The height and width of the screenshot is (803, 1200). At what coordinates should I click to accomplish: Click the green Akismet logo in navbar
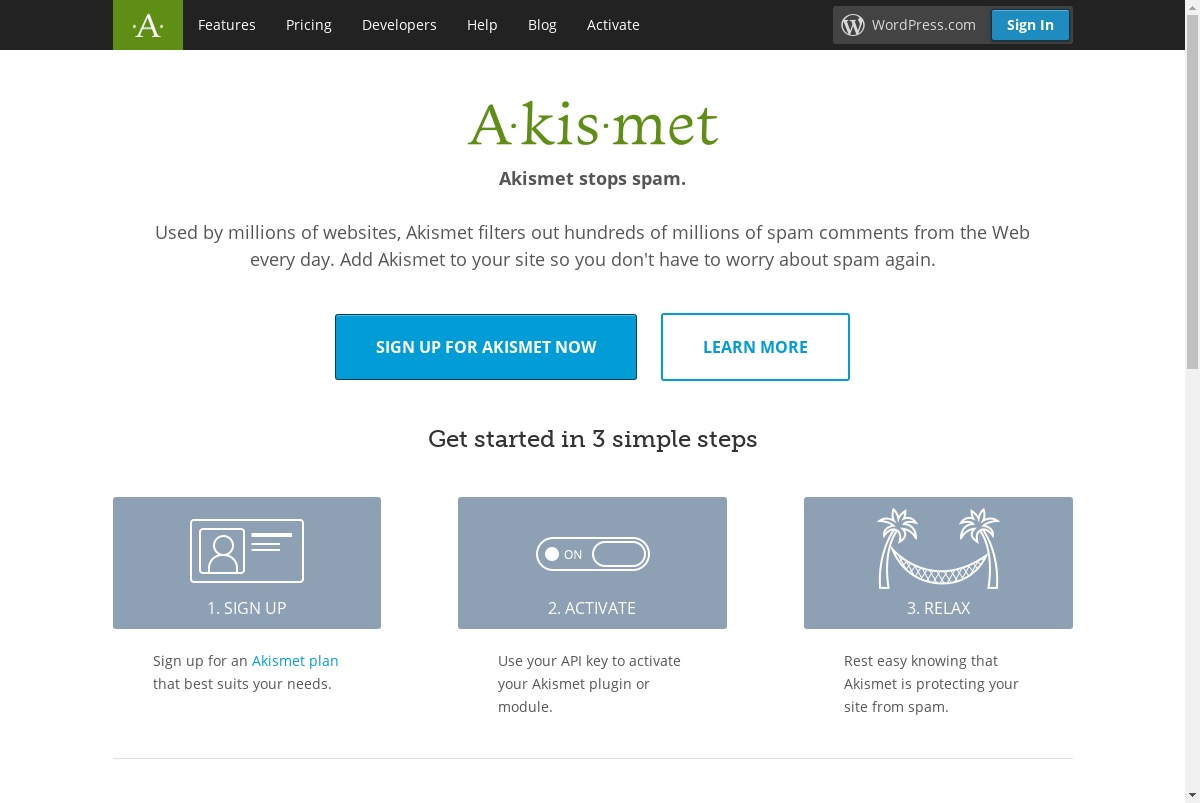(x=148, y=25)
